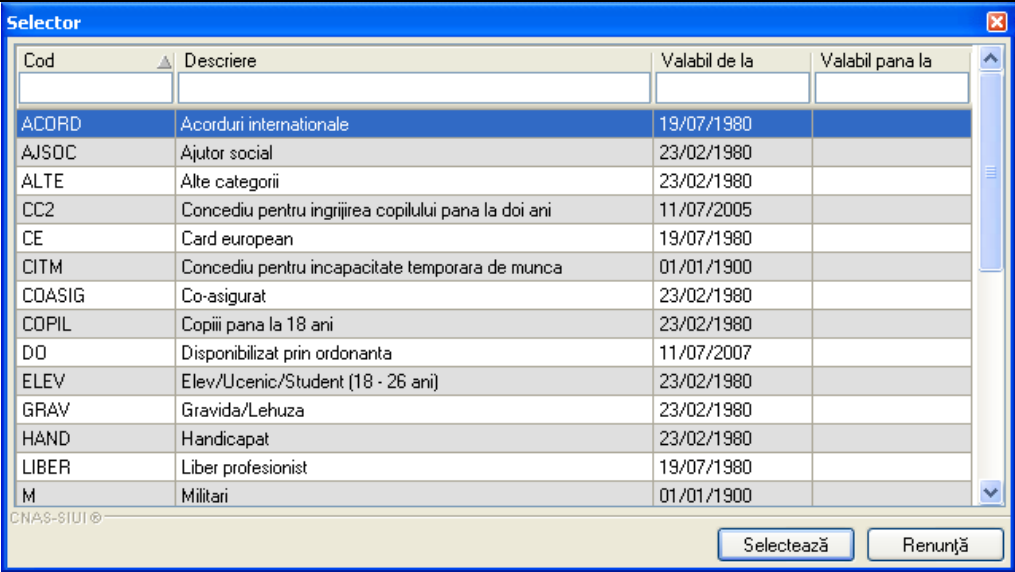This screenshot has height=572, width=1015.
Task: Select the ELEV Elev/Ucenic/Student row
Action: tap(494, 381)
